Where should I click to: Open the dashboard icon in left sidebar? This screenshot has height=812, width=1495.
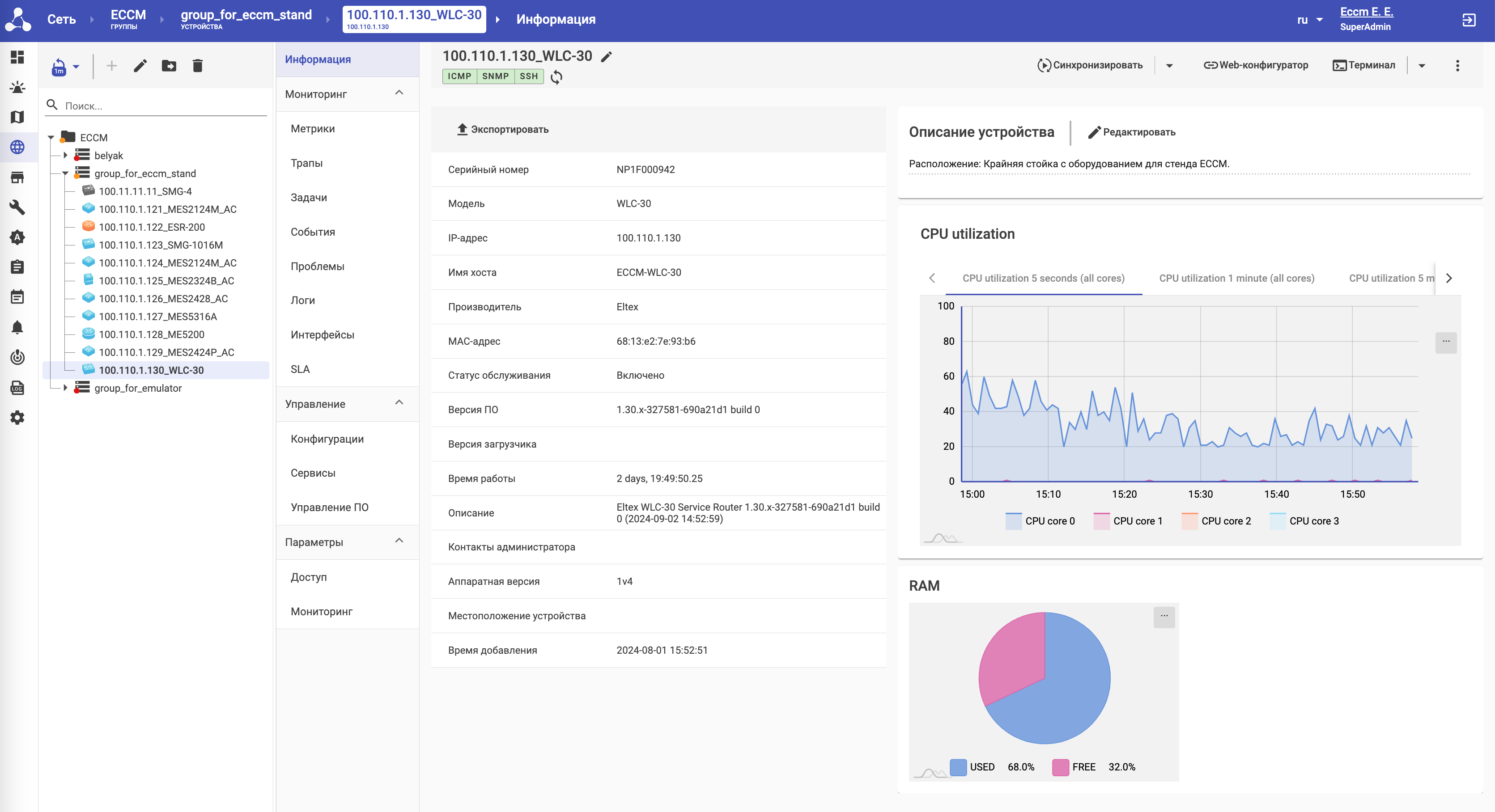pyautogui.click(x=17, y=57)
